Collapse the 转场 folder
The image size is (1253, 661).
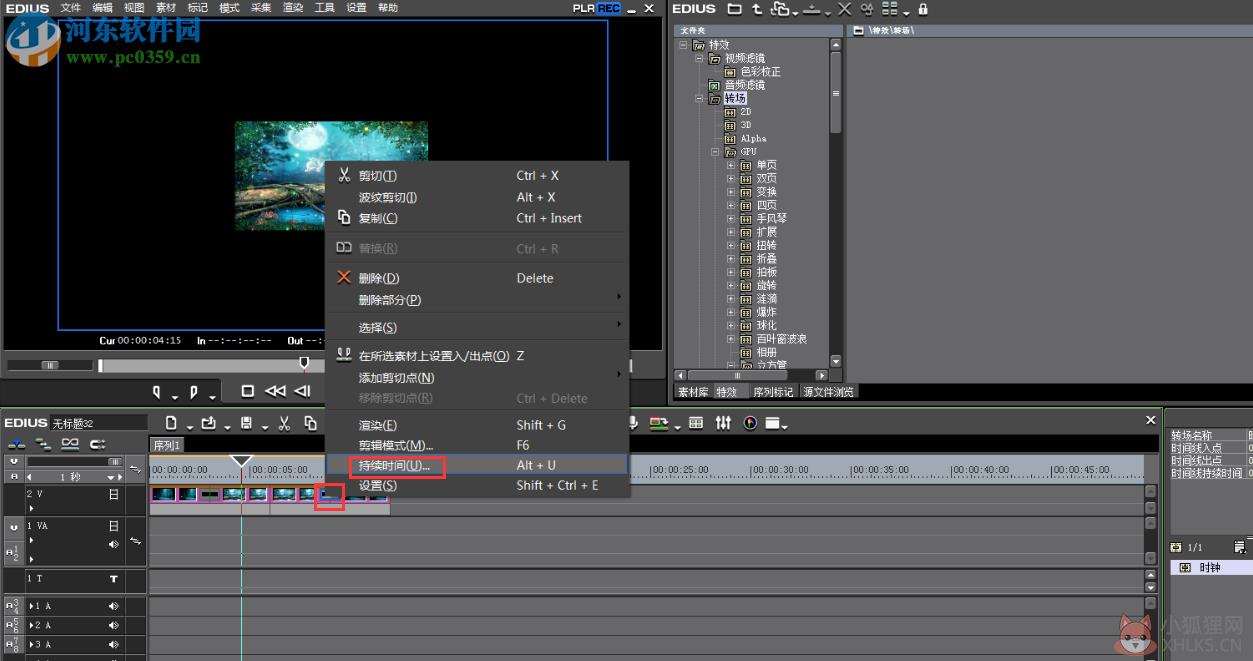coord(699,98)
